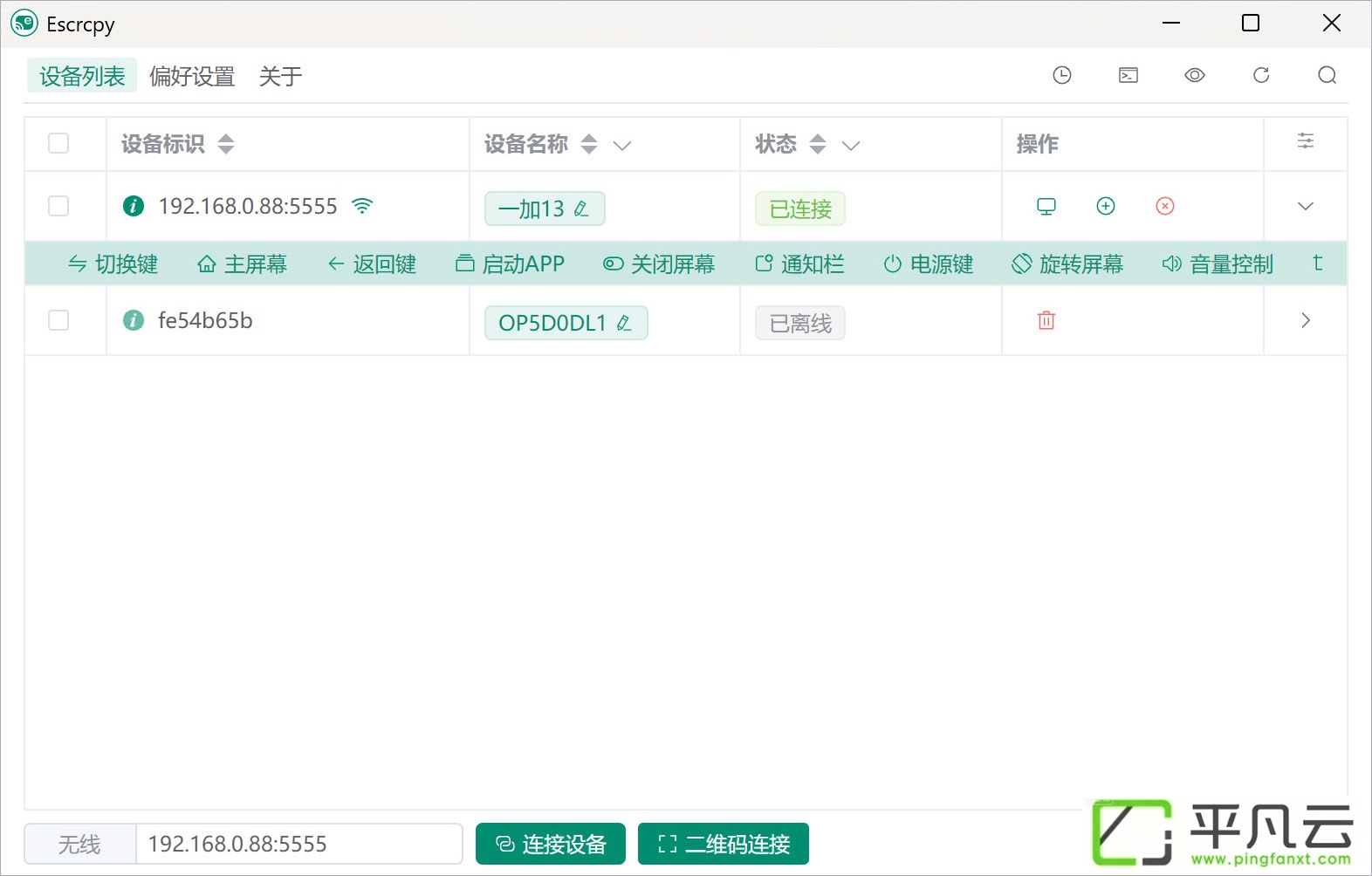Click the 已连接 status tag
This screenshot has width=1372, height=876.
(800, 209)
